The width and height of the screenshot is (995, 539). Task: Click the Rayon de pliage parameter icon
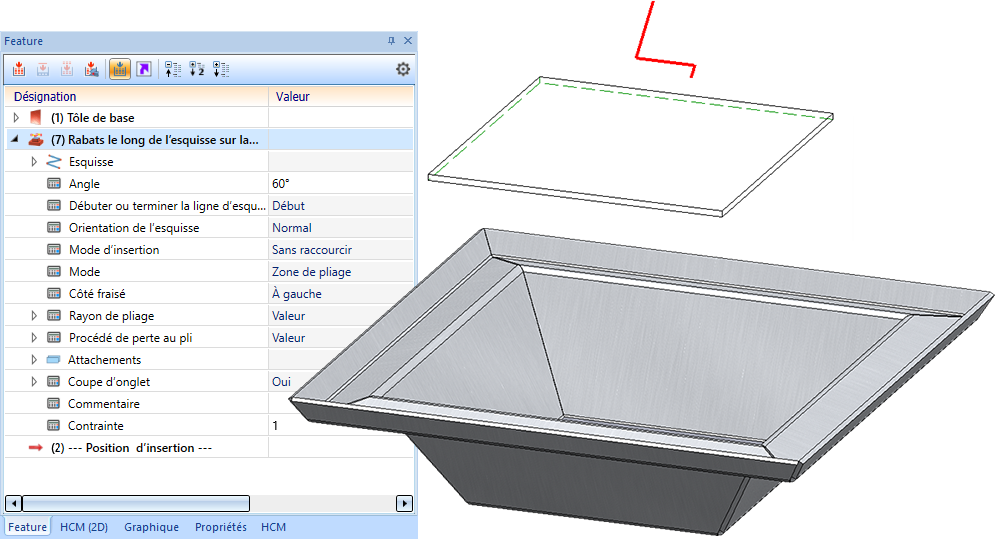pos(54,316)
